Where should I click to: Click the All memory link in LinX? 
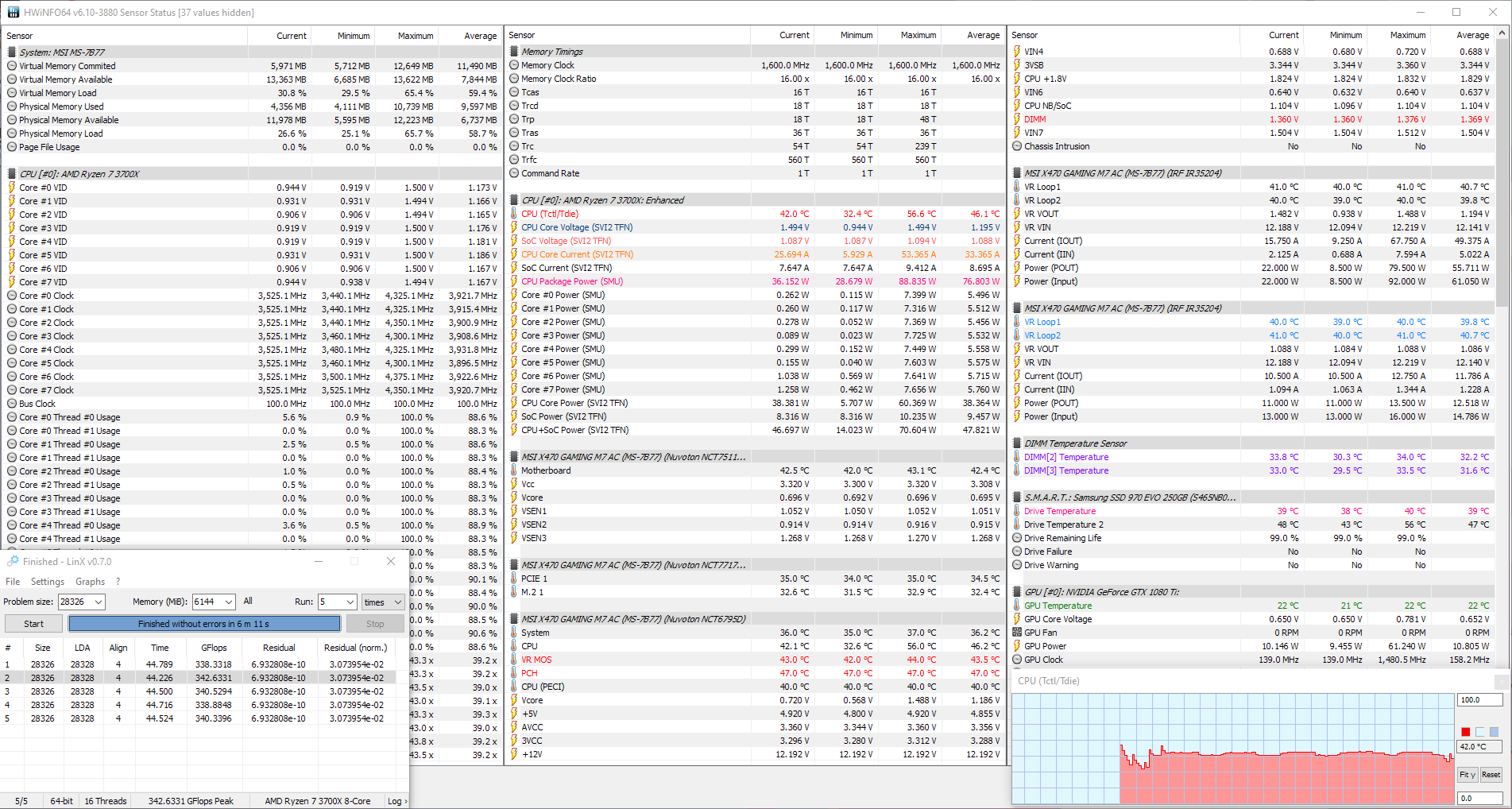click(248, 601)
